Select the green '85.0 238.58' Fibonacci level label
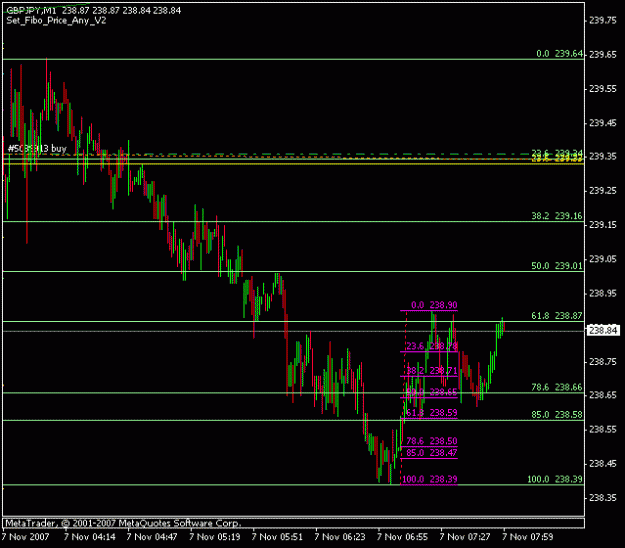The height and width of the screenshot is (548, 625). [x=557, y=414]
